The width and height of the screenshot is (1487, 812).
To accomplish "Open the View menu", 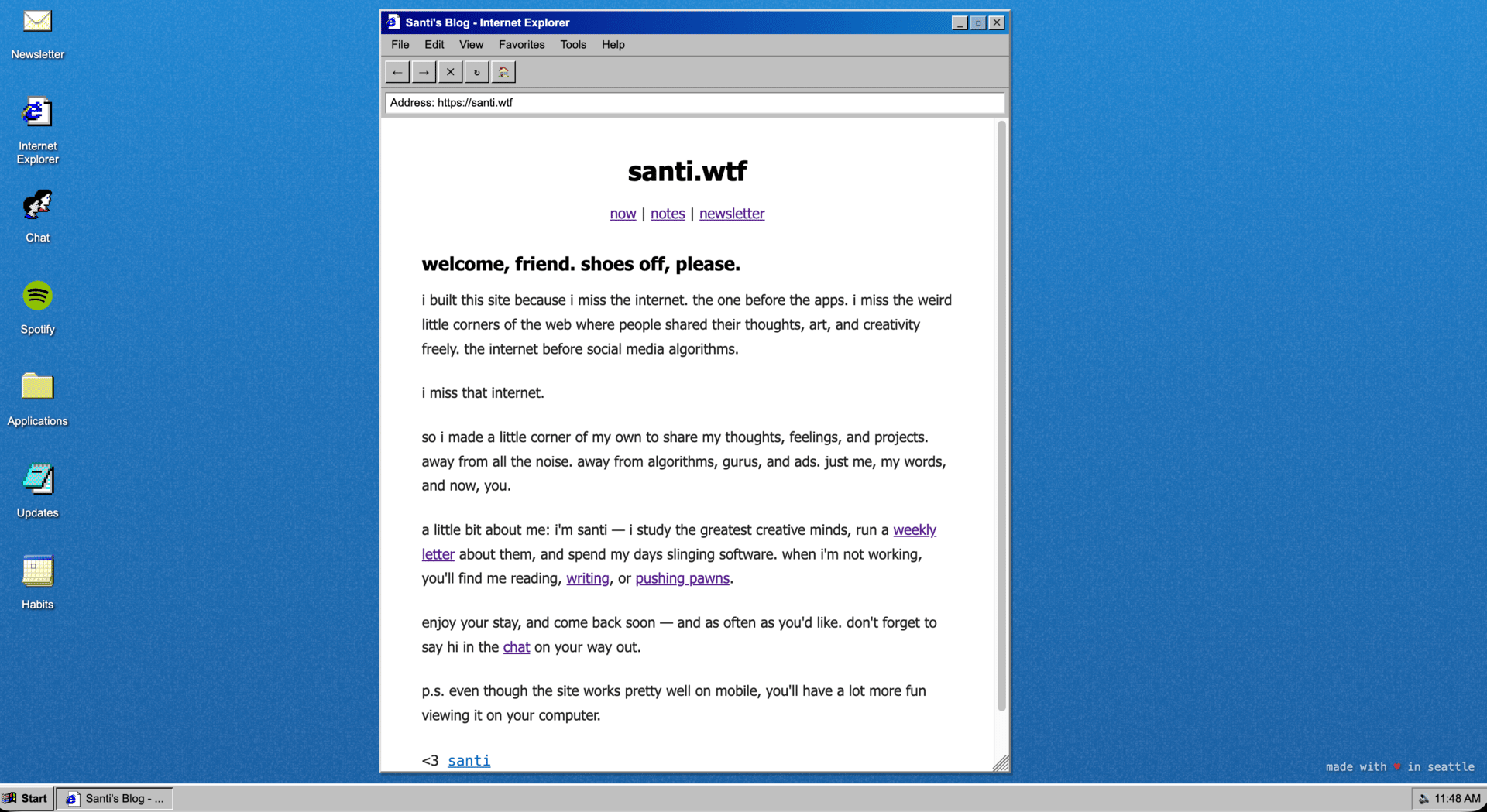I will coord(471,45).
